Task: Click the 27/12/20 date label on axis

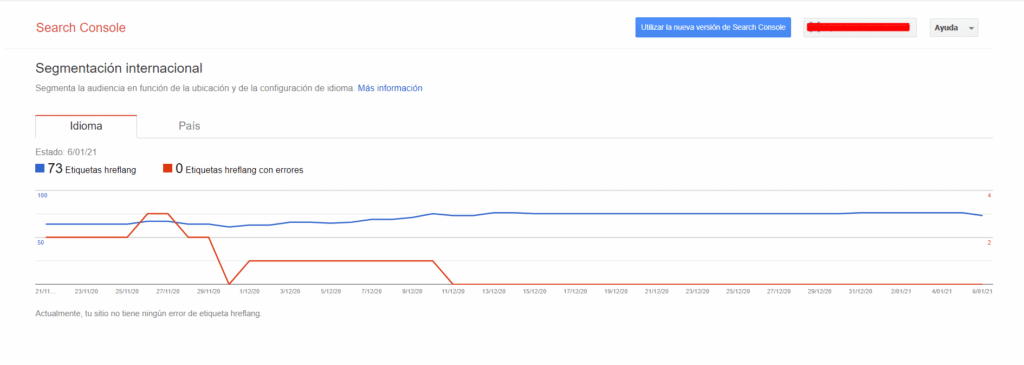Action: (779, 291)
